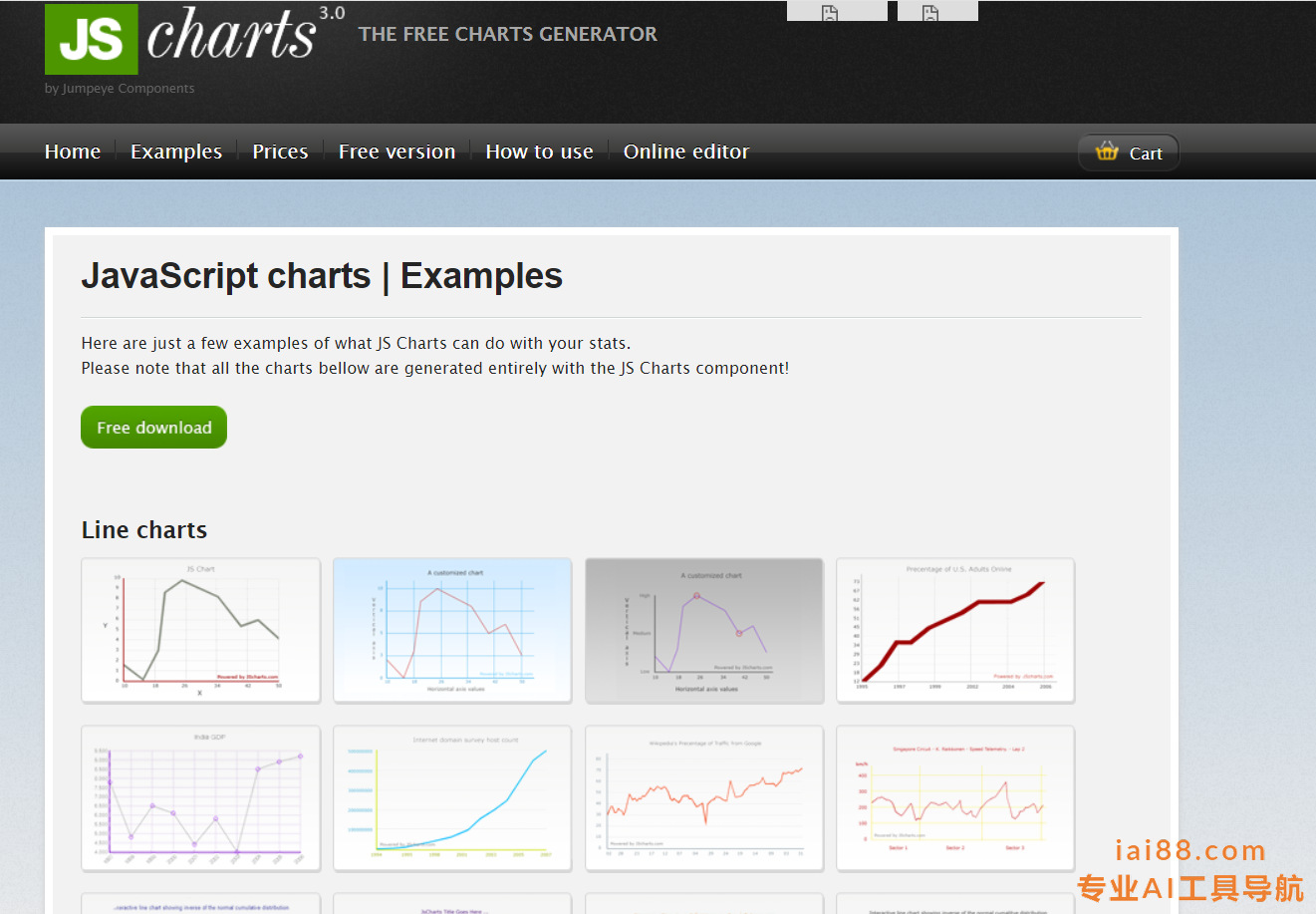Image resolution: width=1316 pixels, height=914 pixels.
Task: Open the blue background 'A customized chart' thumbnail
Action: [x=452, y=630]
